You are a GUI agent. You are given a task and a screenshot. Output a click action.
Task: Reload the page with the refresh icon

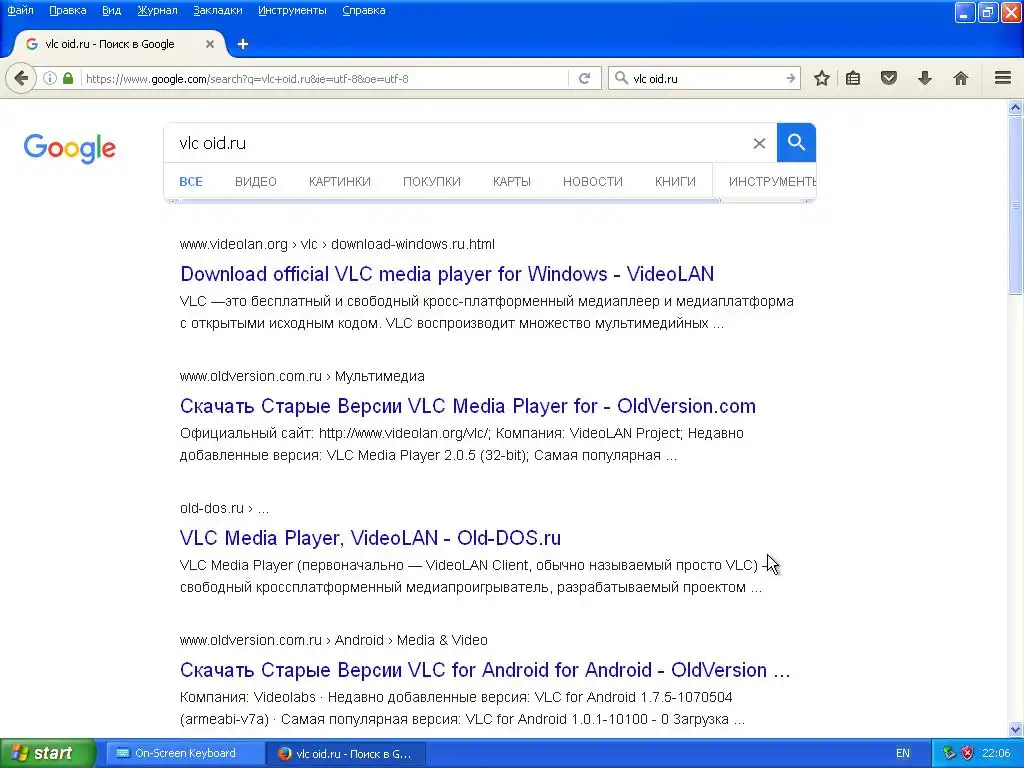click(584, 78)
